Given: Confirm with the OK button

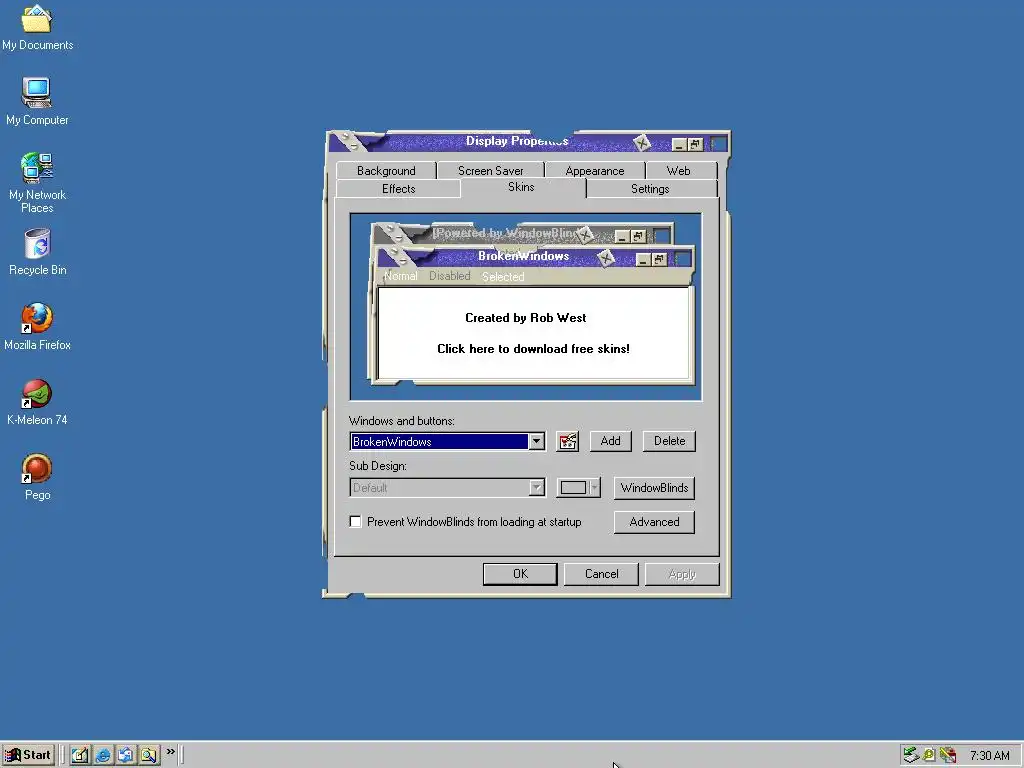Looking at the screenshot, I should [520, 574].
